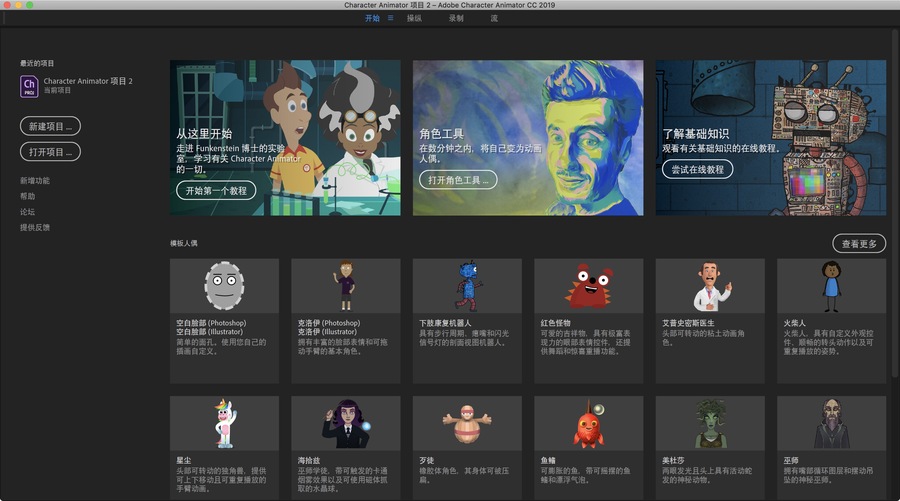Choose the 星尘 unicorn puppet
The height and width of the screenshot is (501, 900).
point(224,448)
